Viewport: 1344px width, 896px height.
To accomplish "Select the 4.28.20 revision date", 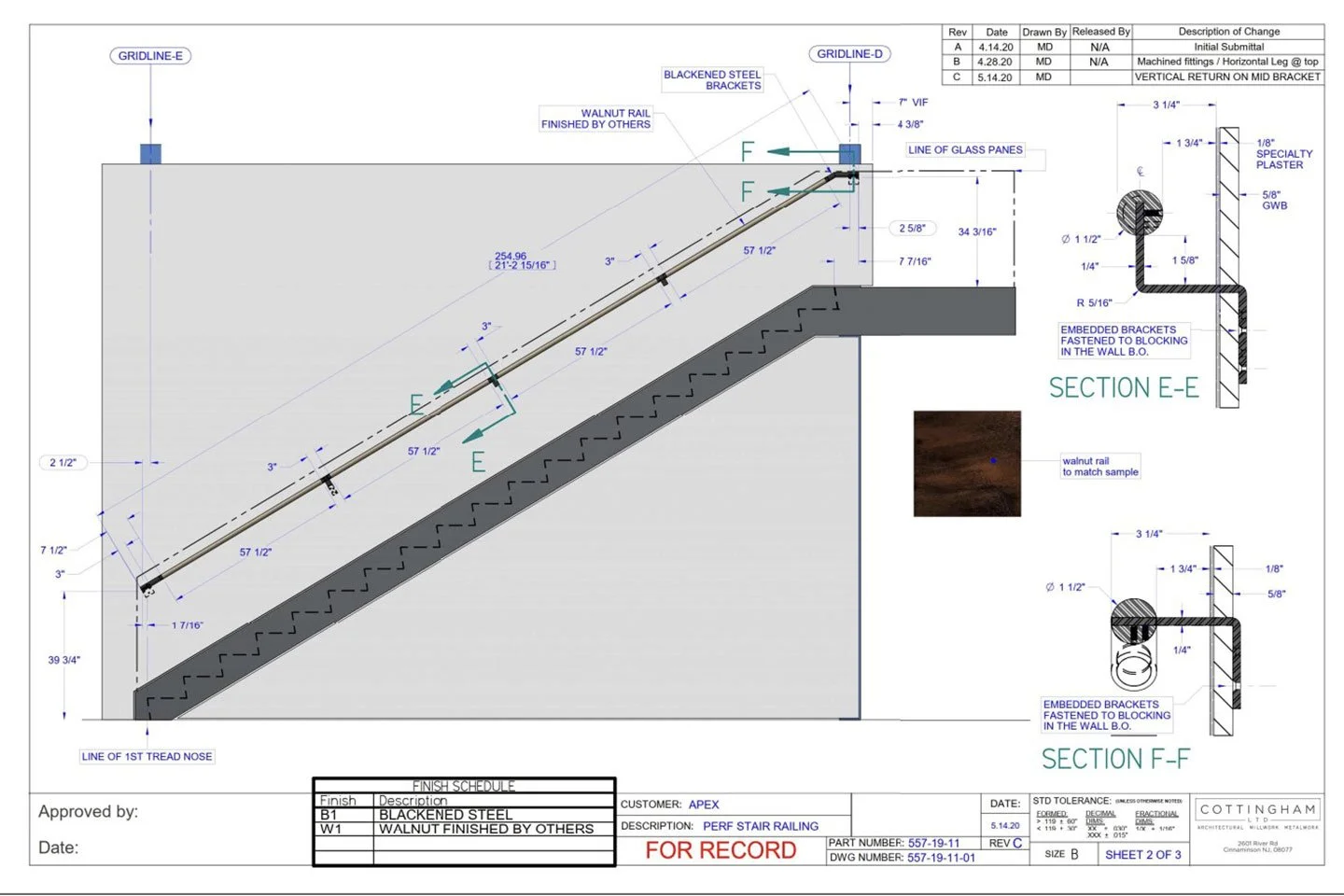I will 995,62.
